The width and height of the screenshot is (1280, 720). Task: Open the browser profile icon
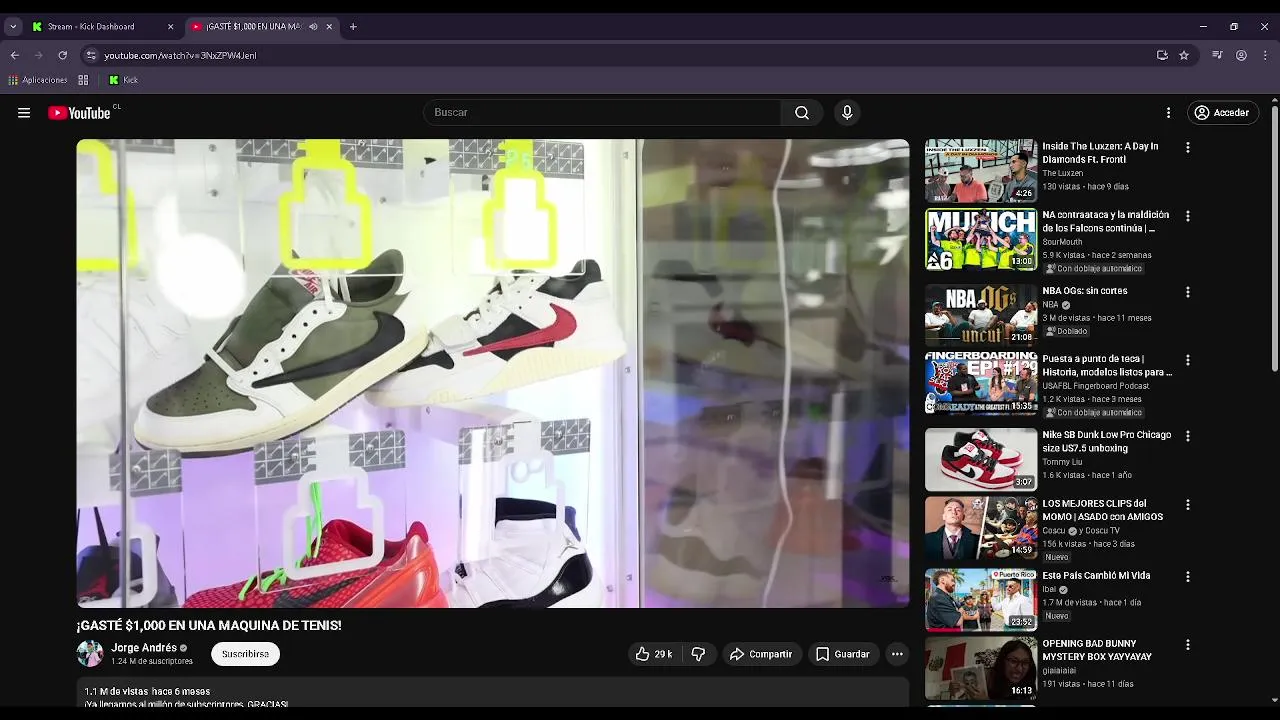coord(1241,55)
